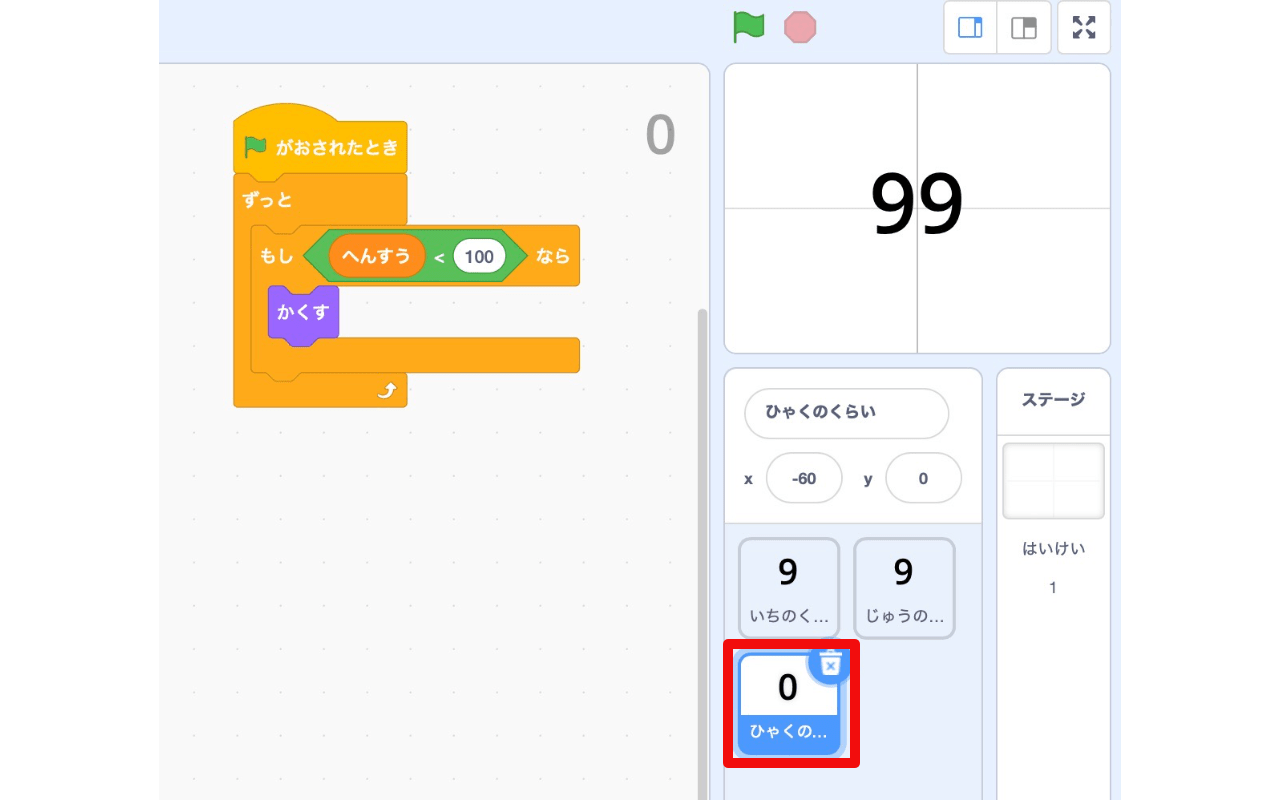Click the もし if block label

point(277,257)
